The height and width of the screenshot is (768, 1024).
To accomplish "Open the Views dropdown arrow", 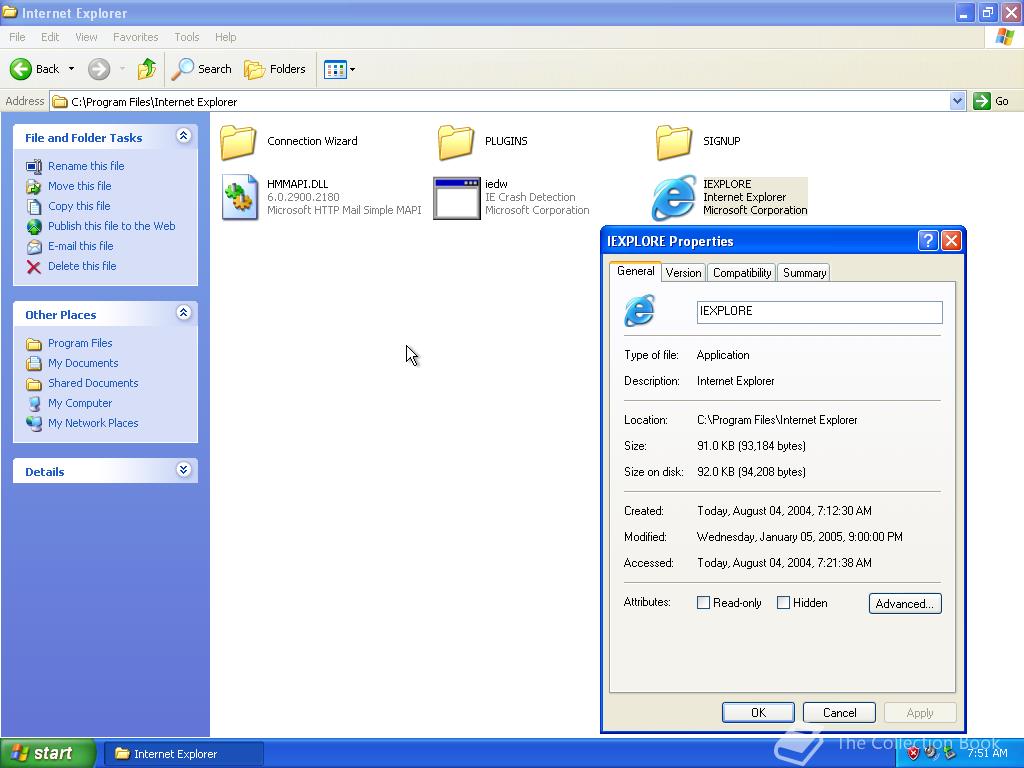I will 353,69.
